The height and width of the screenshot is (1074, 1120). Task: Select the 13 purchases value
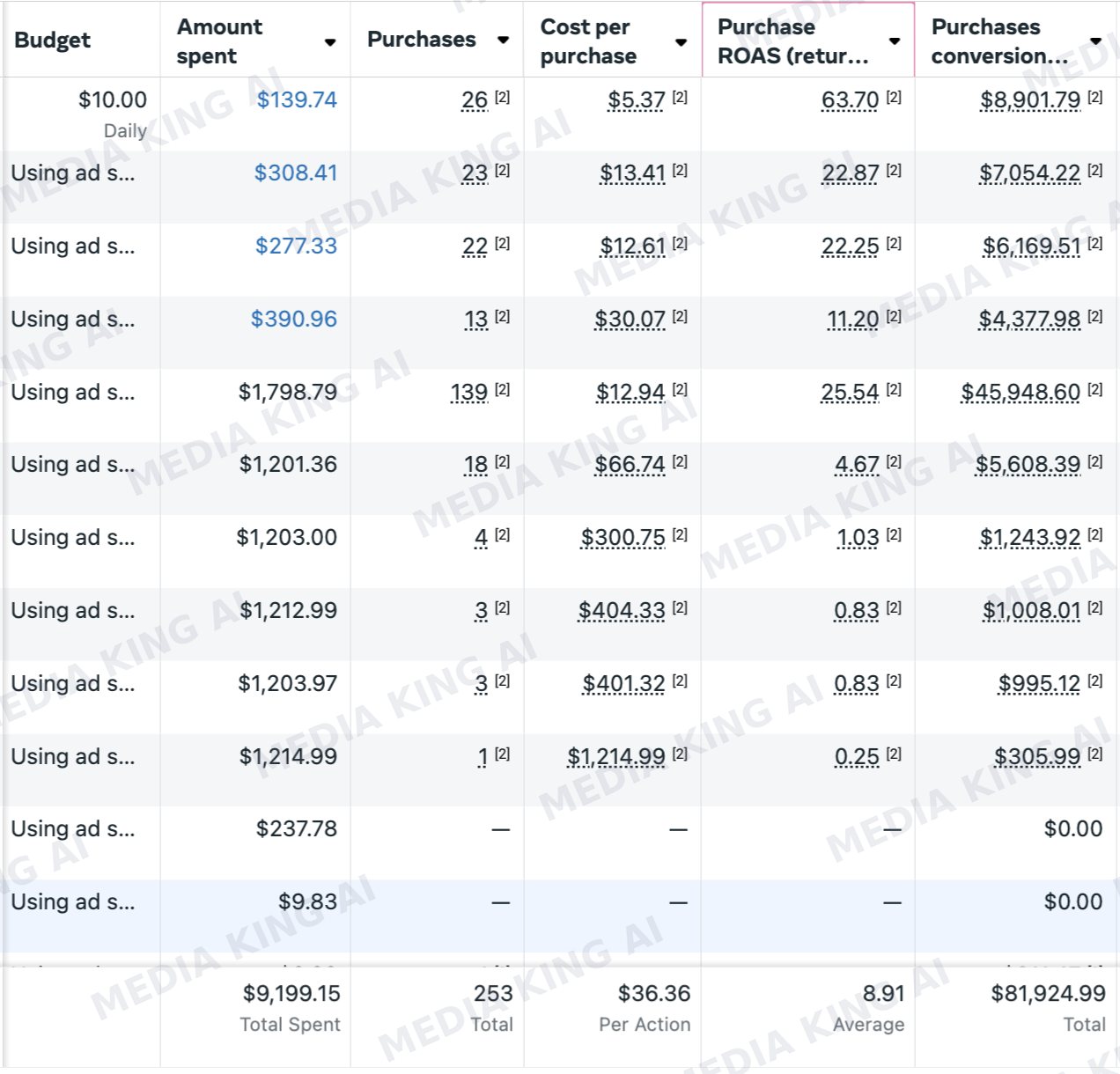tap(475, 320)
